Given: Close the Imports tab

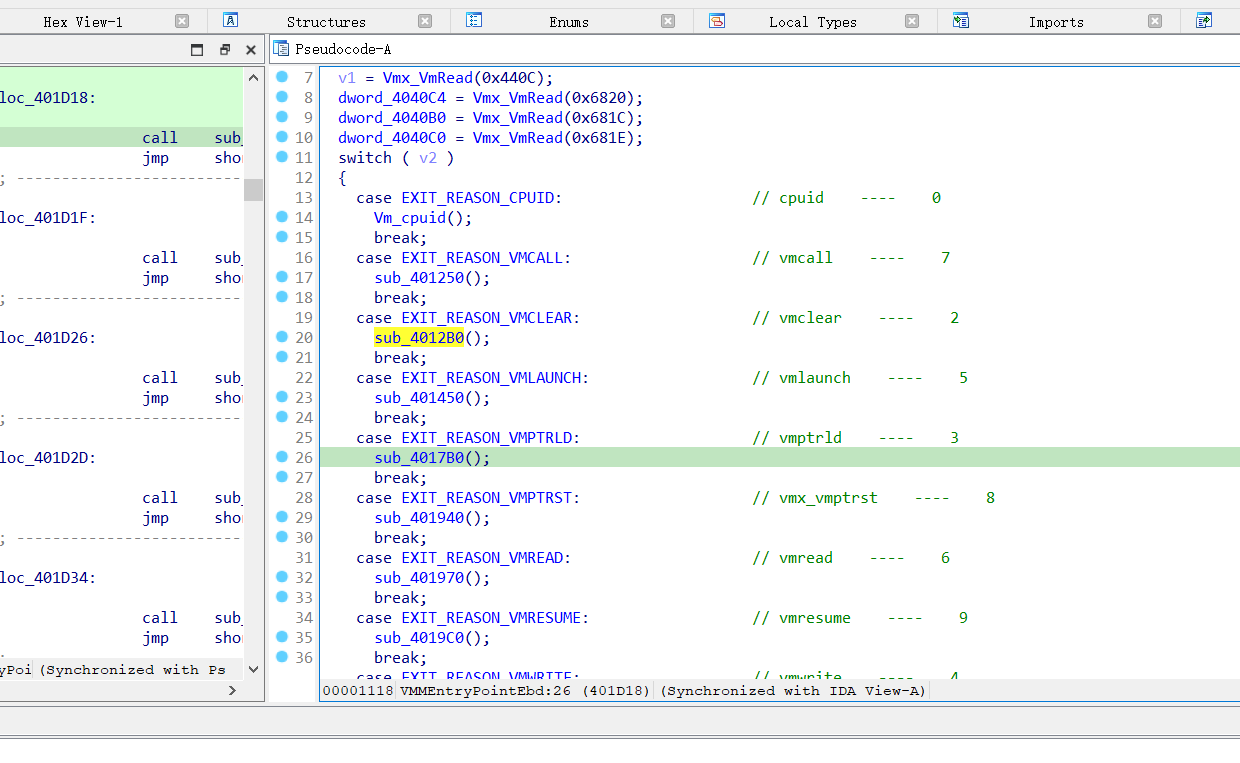Looking at the screenshot, I should 1155,21.
